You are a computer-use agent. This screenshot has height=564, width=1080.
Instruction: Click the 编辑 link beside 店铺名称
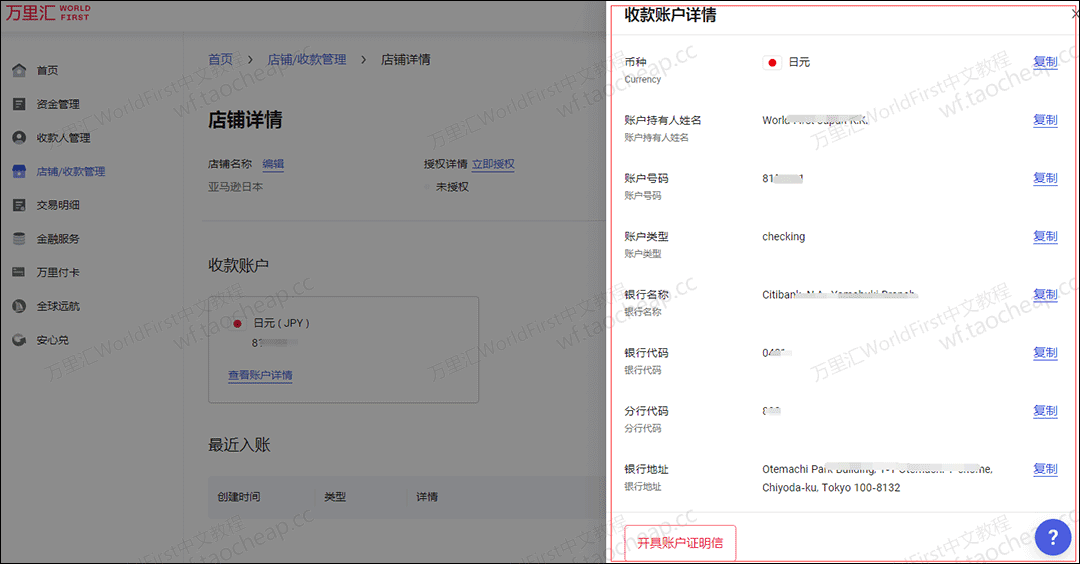pos(273,164)
